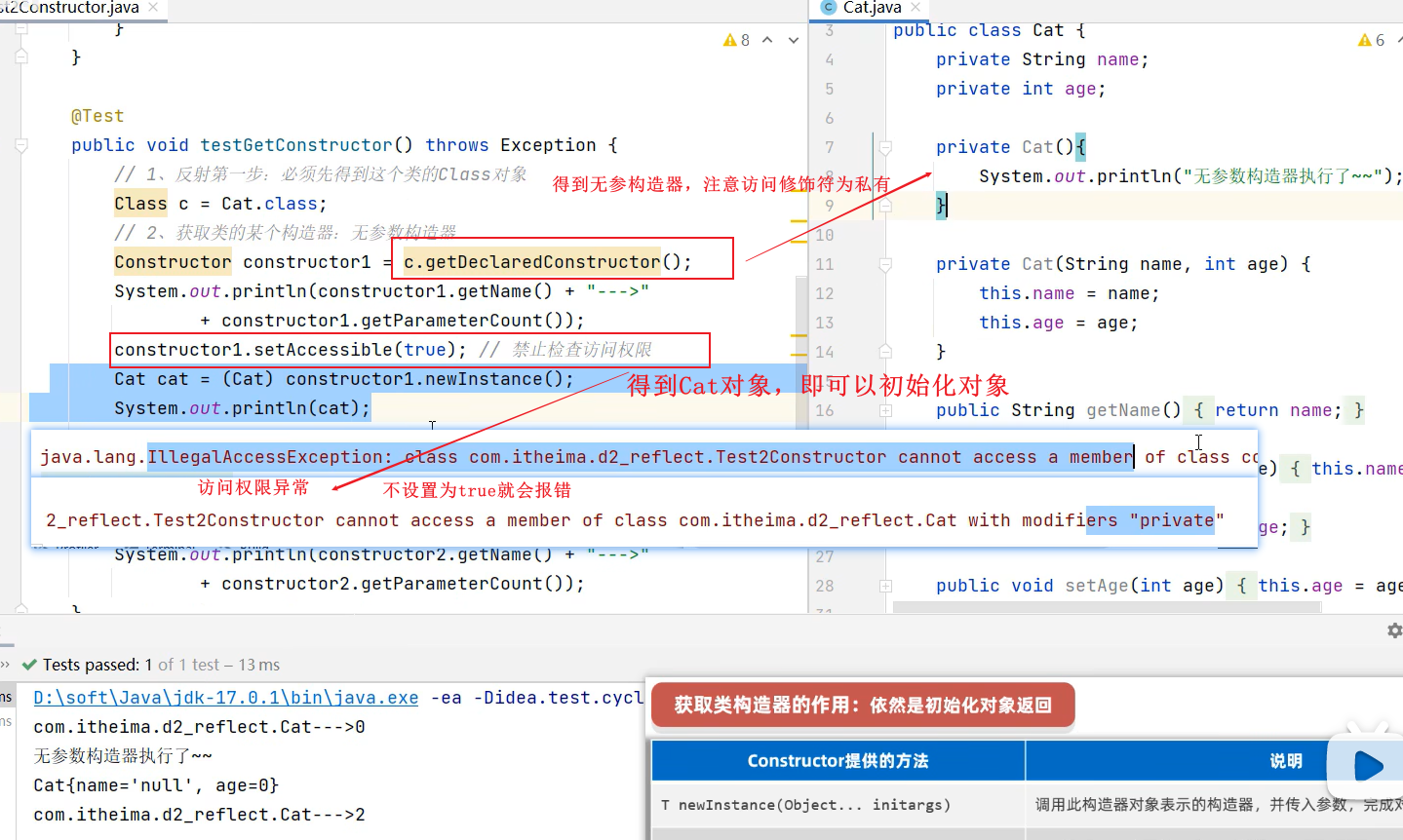The height and width of the screenshot is (840, 1403).
Task: Open the 8 warnings indicator in Test2Constructor editor
Action: pyautogui.click(x=736, y=40)
